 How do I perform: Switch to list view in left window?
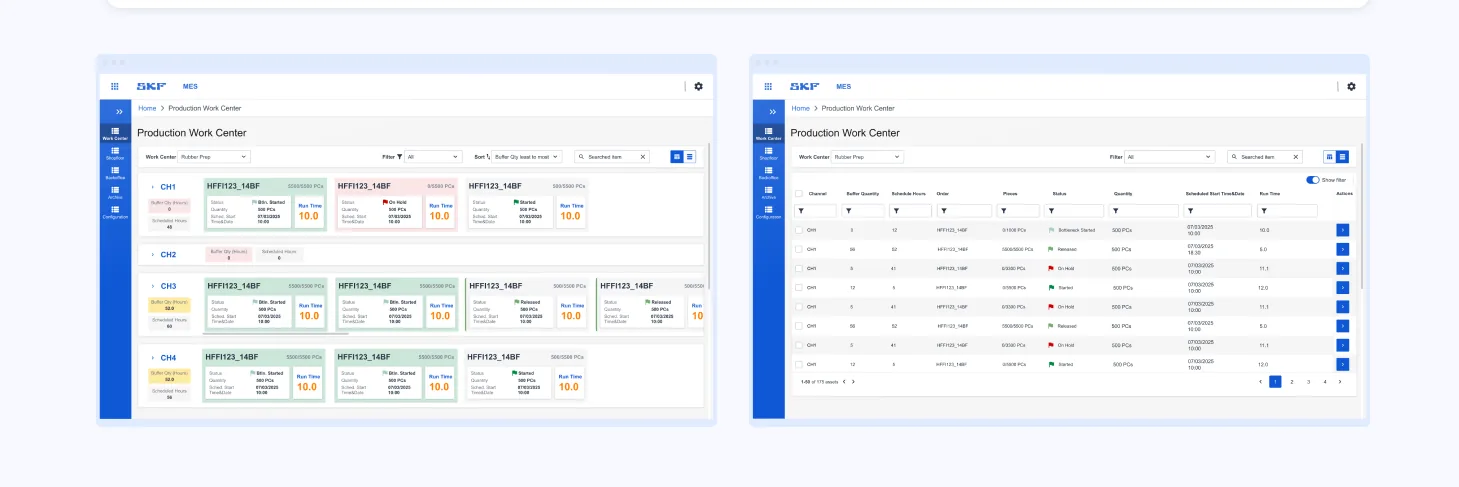[690, 157]
